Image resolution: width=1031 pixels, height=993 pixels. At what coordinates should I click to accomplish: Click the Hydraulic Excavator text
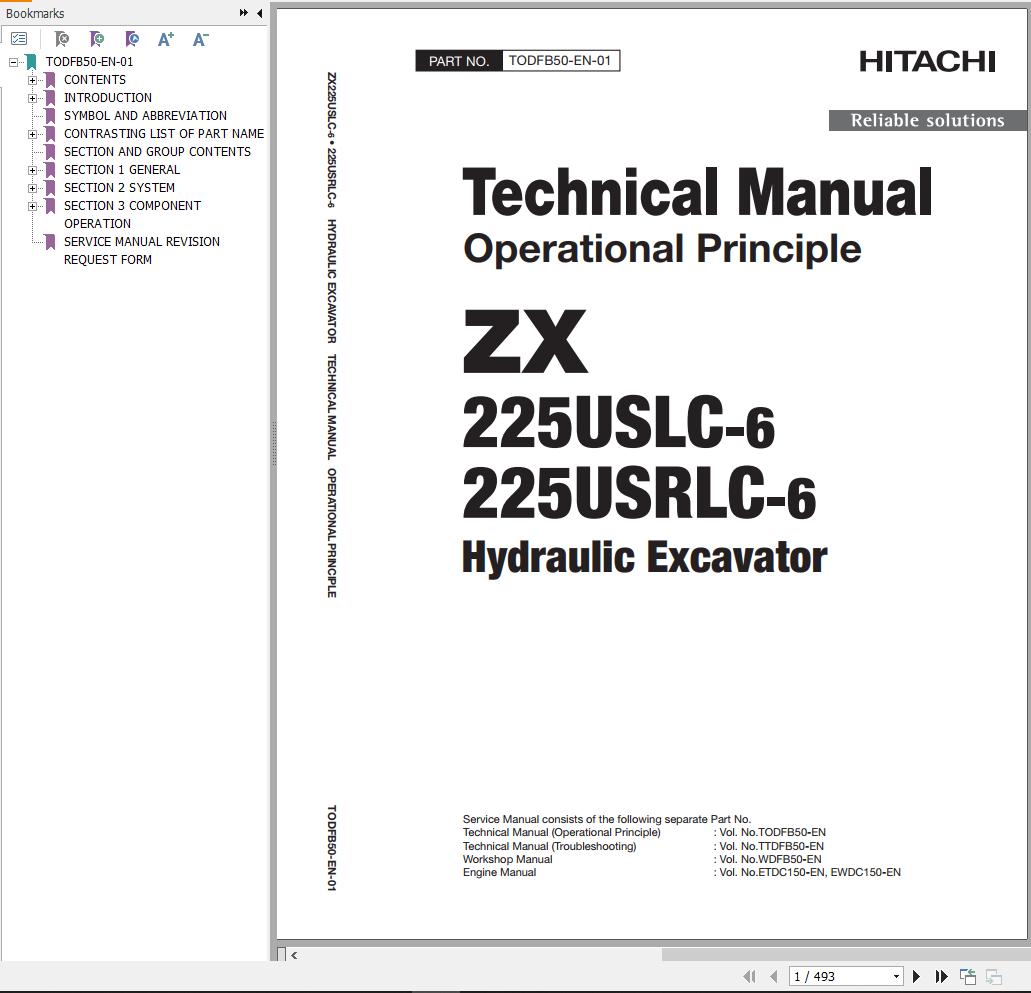(x=644, y=558)
